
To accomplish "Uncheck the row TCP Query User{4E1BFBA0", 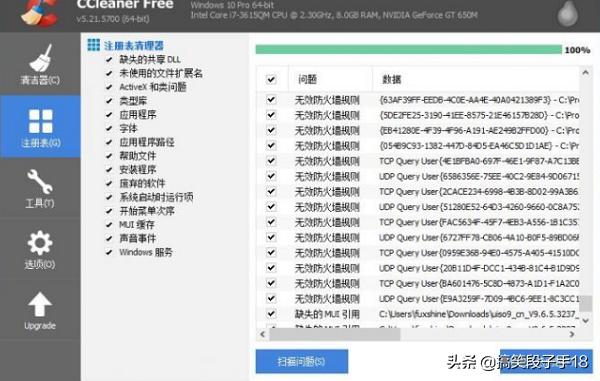I will (271, 161).
